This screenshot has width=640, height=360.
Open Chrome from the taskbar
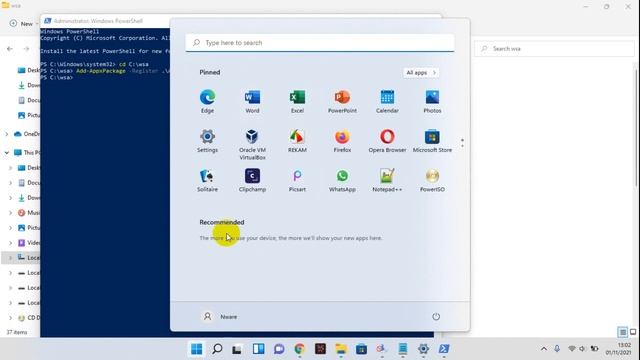[x=299, y=349]
